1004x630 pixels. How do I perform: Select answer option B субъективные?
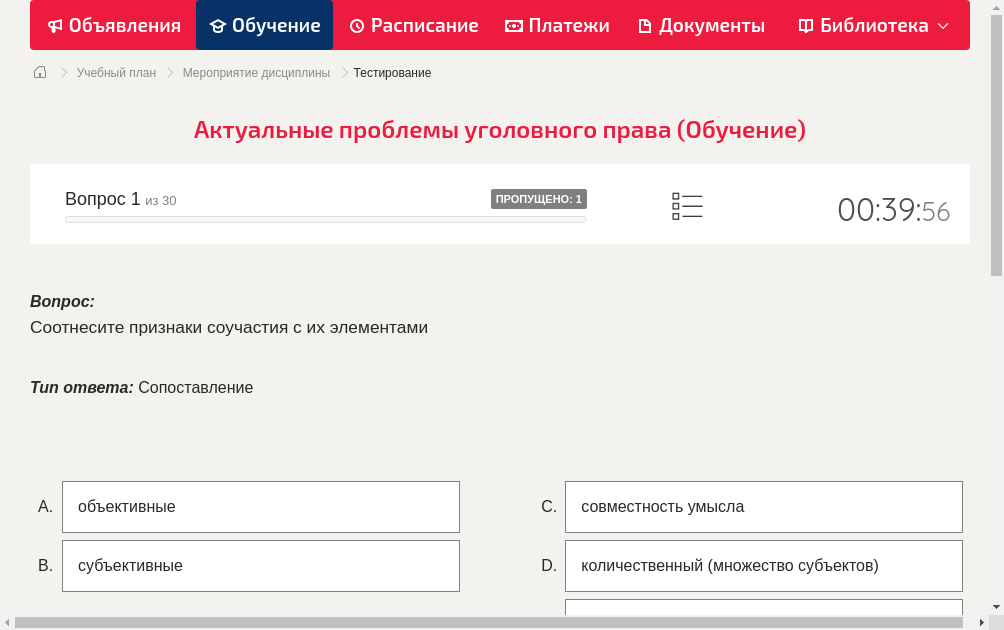(260, 565)
